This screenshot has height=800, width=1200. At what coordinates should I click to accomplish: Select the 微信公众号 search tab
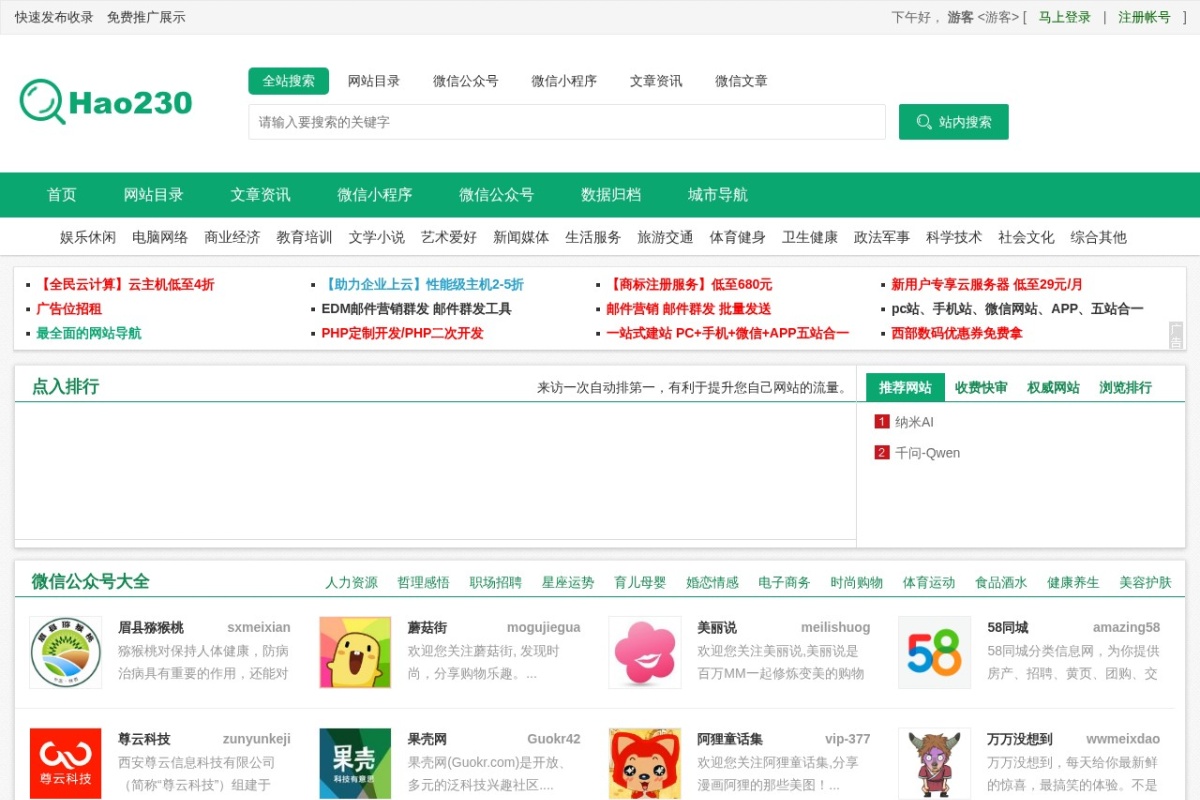466,81
